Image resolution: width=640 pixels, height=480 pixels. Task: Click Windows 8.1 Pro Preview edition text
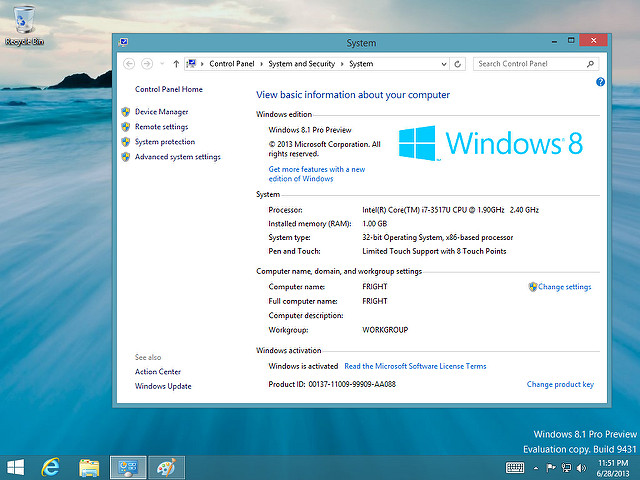pyautogui.click(x=310, y=130)
